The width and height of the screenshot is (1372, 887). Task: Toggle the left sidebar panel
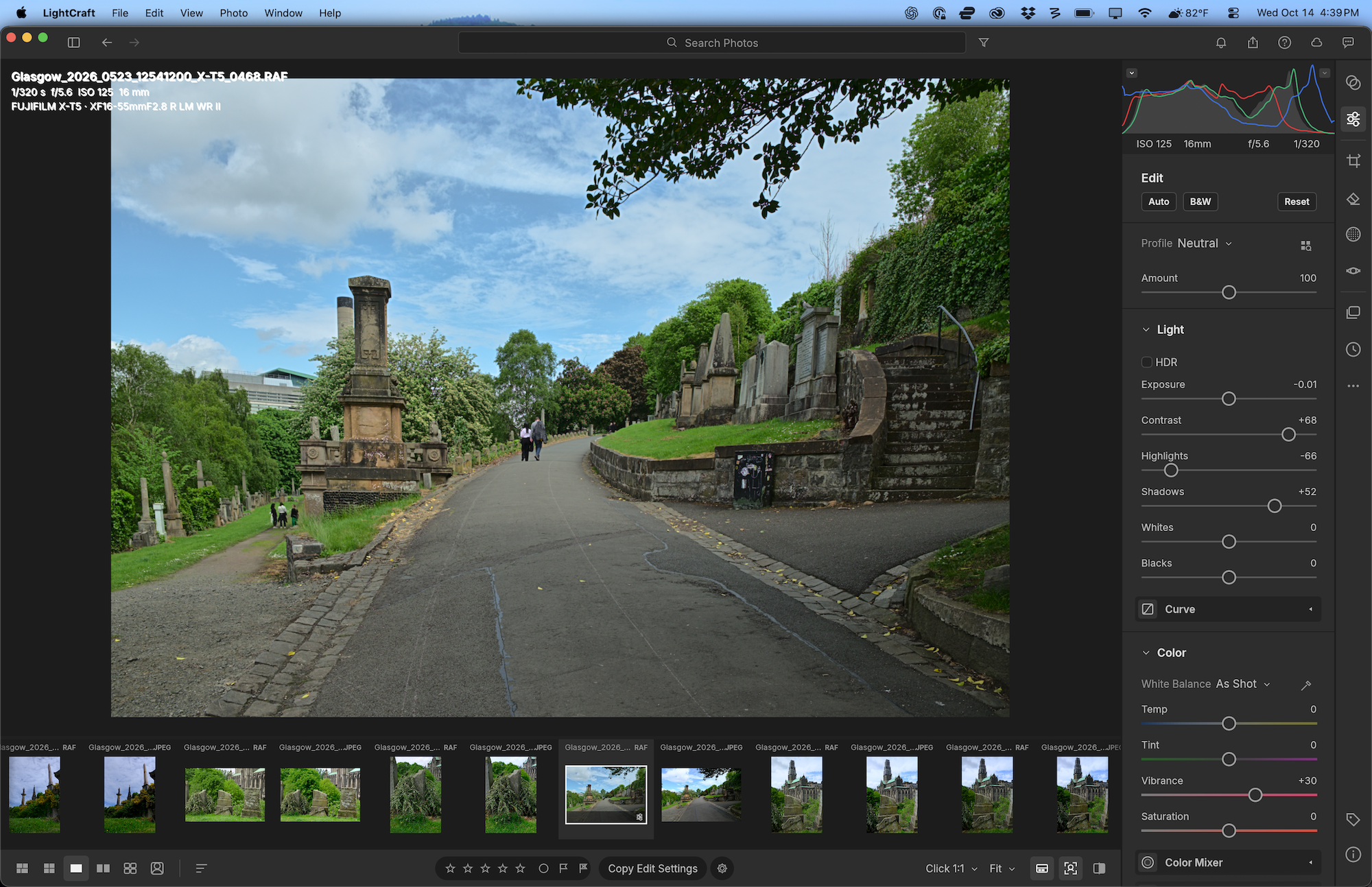[x=74, y=43]
